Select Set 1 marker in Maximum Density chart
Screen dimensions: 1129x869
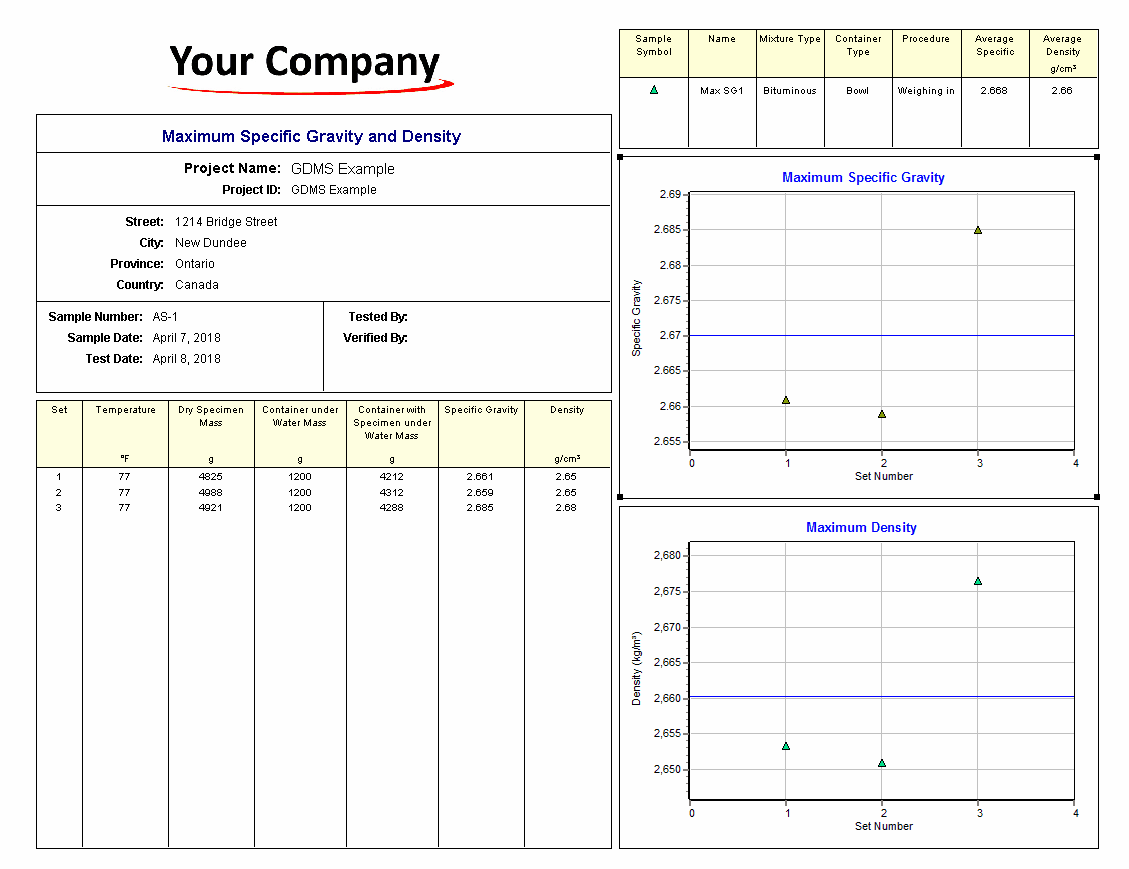tap(786, 746)
